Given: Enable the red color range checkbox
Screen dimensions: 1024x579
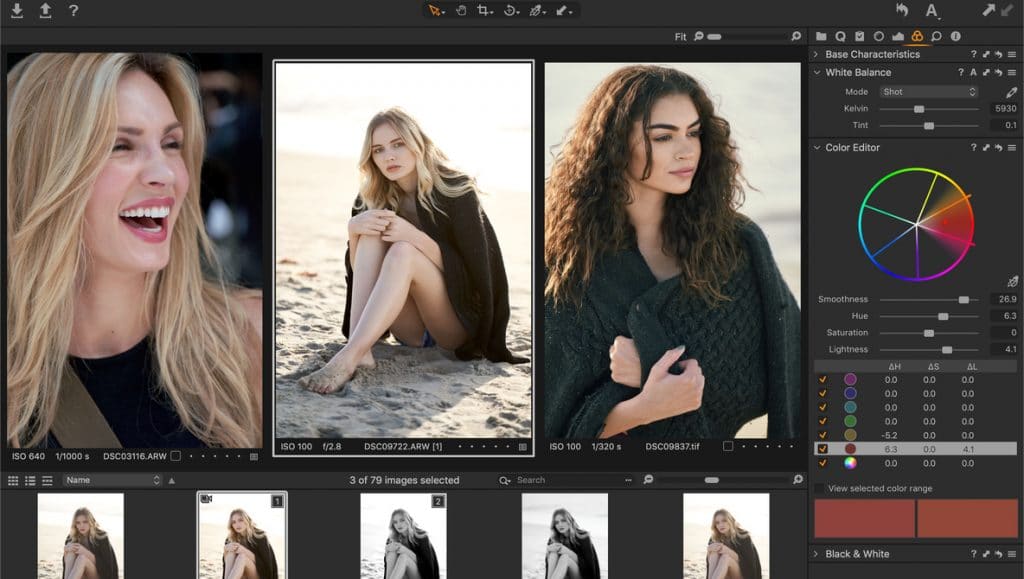Looking at the screenshot, I should 823,446.
